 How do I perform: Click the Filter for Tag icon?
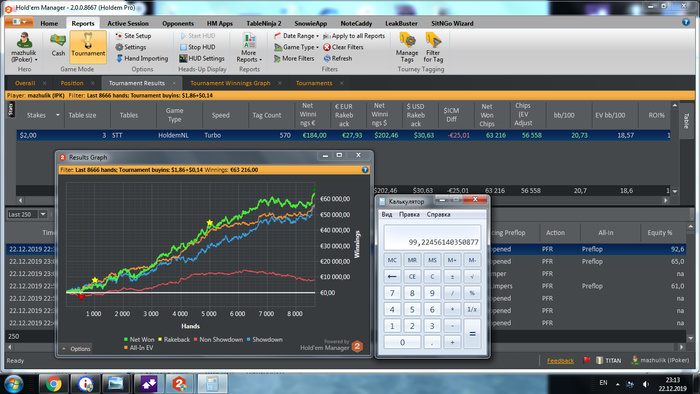tap(433, 41)
